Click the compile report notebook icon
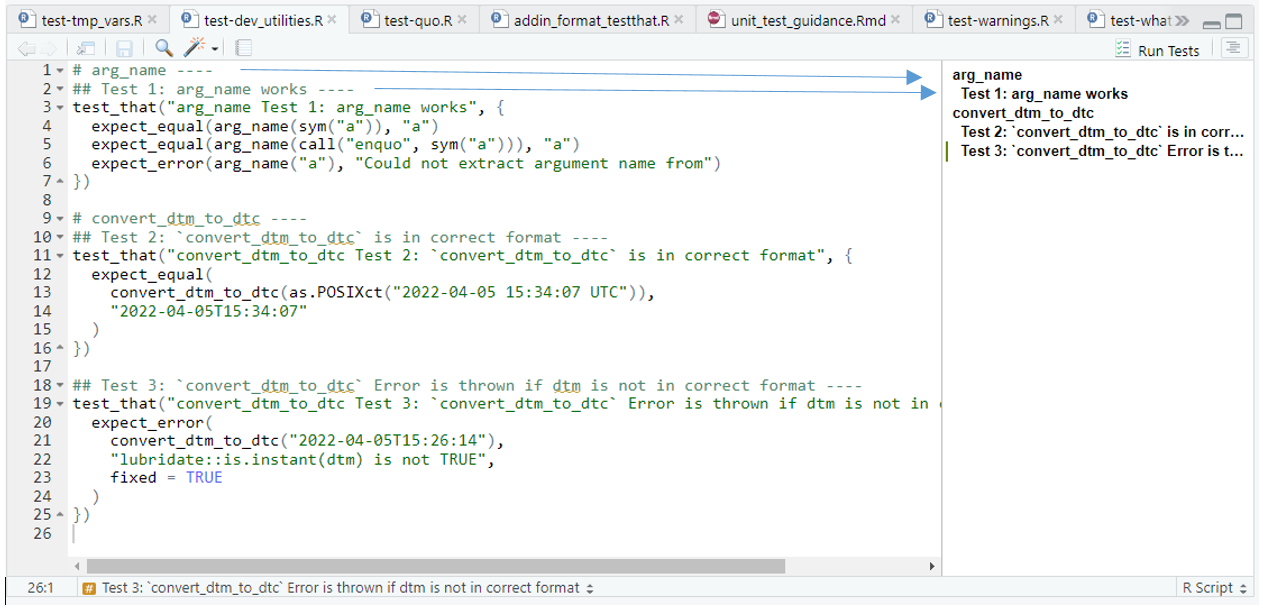1263x609 pixels. (x=243, y=48)
